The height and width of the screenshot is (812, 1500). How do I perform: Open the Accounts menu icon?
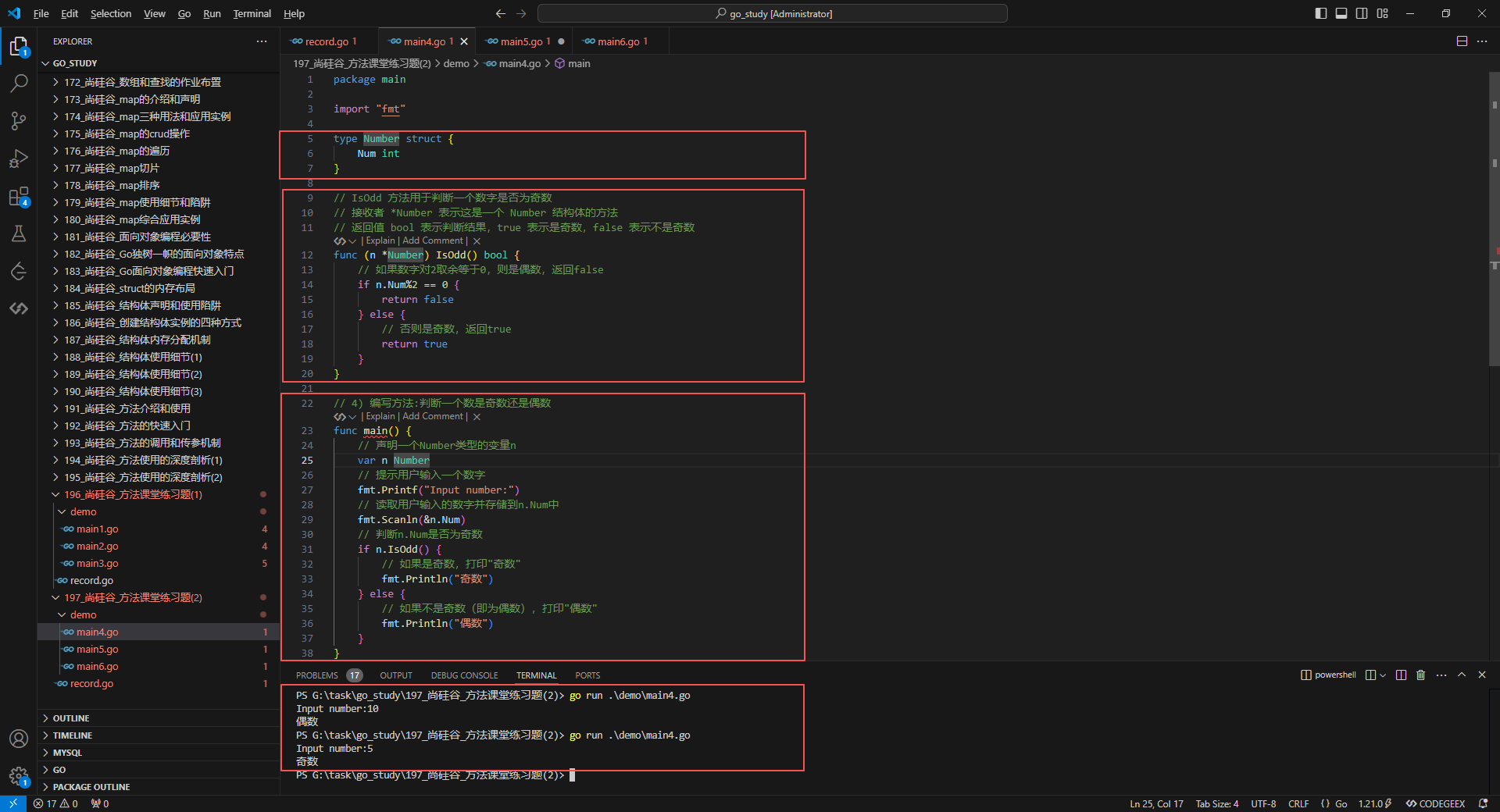[19, 739]
